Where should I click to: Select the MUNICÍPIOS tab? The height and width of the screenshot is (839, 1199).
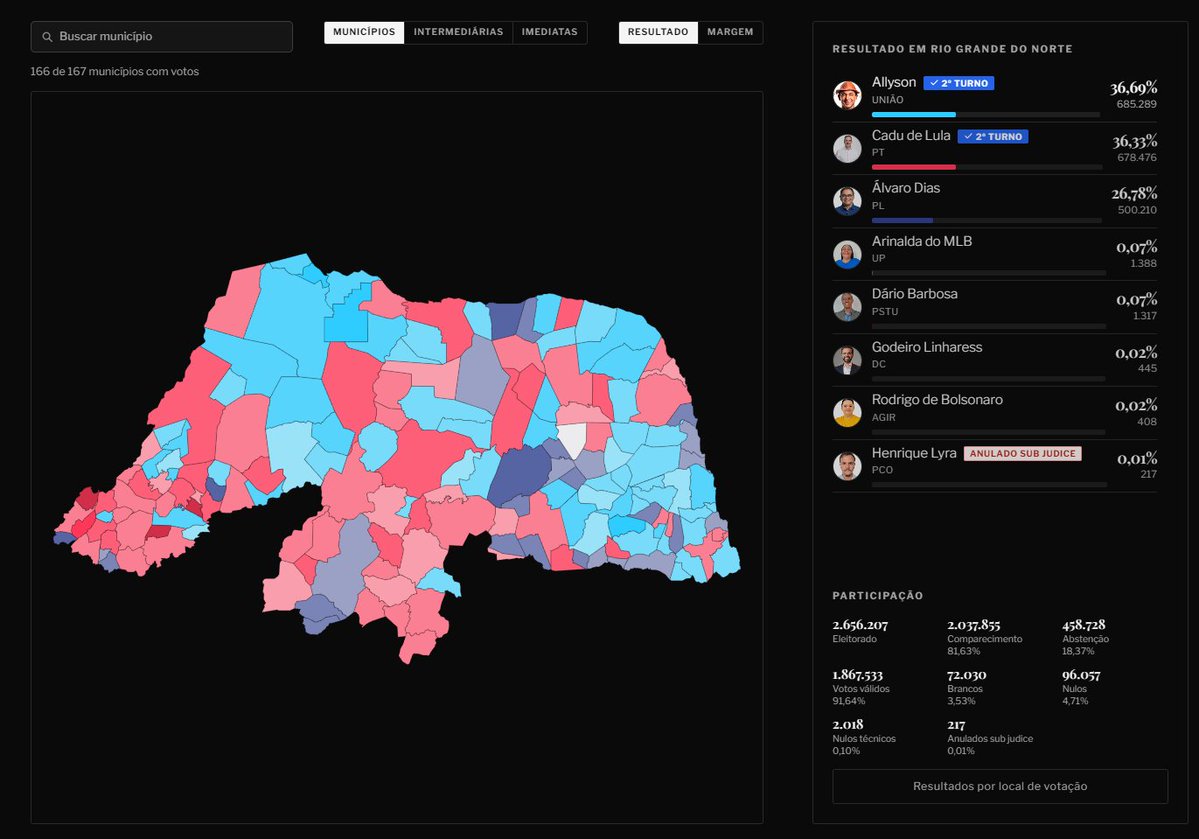[364, 32]
